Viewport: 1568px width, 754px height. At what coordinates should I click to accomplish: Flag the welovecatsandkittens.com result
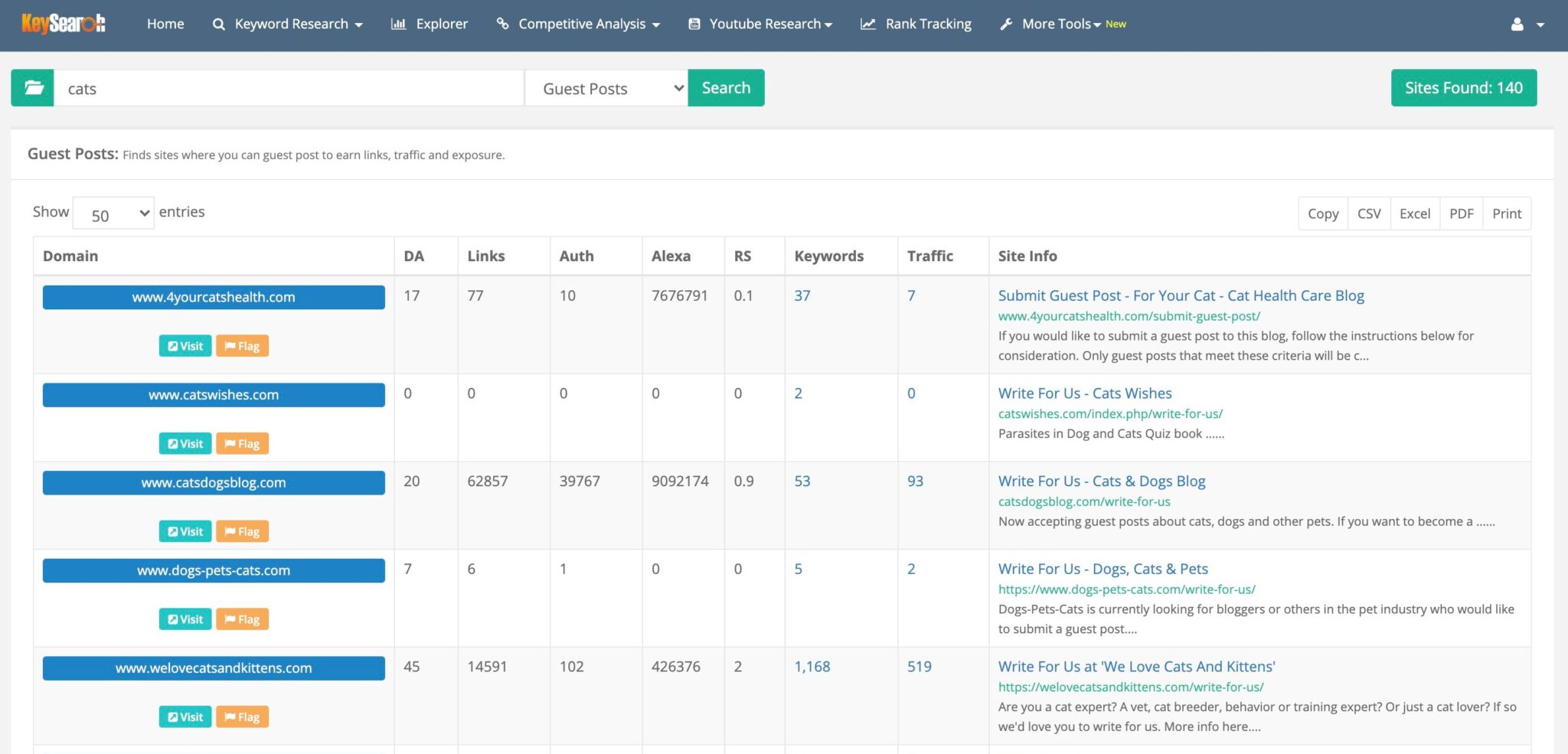242,717
